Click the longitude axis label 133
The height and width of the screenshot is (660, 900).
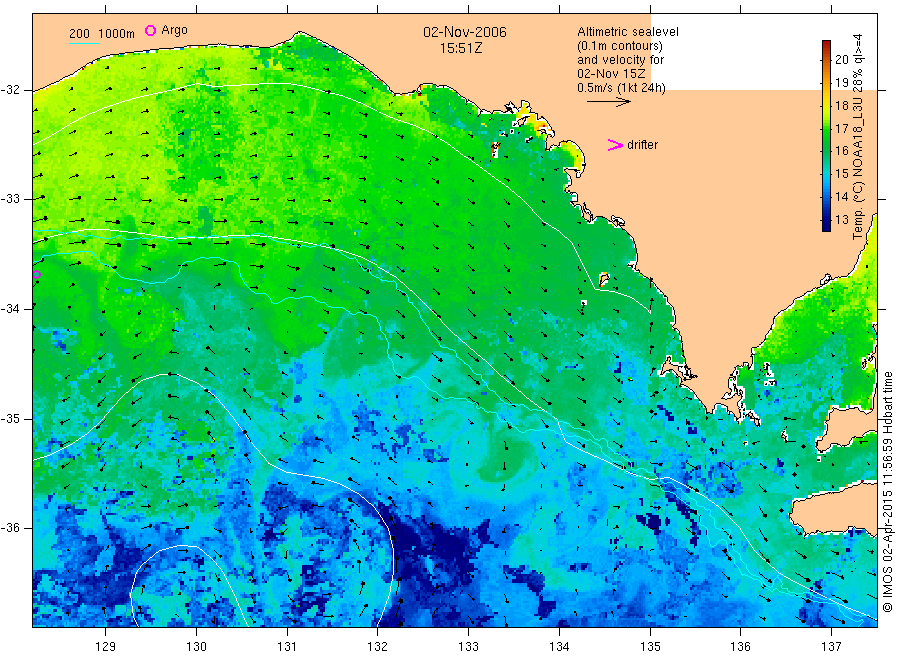coord(468,646)
